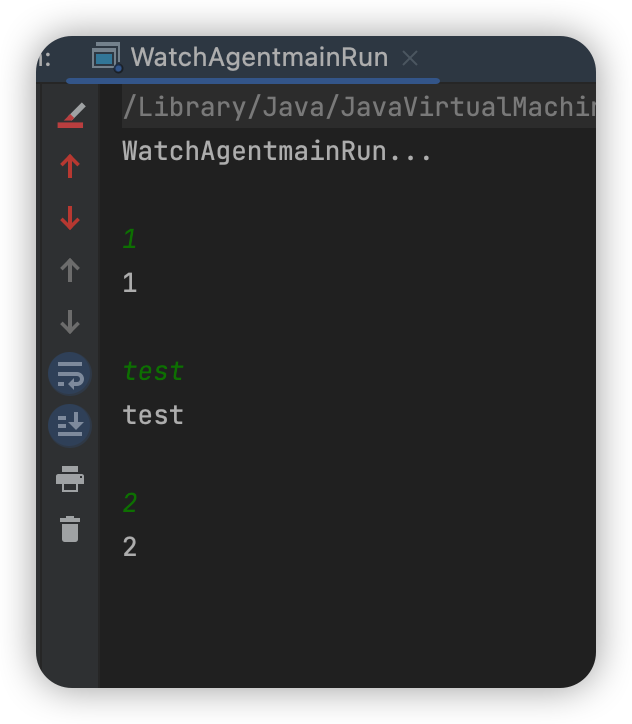The height and width of the screenshot is (724, 632).
Task: Click the WatchAgentmainRun... output line
Action: tap(277, 151)
